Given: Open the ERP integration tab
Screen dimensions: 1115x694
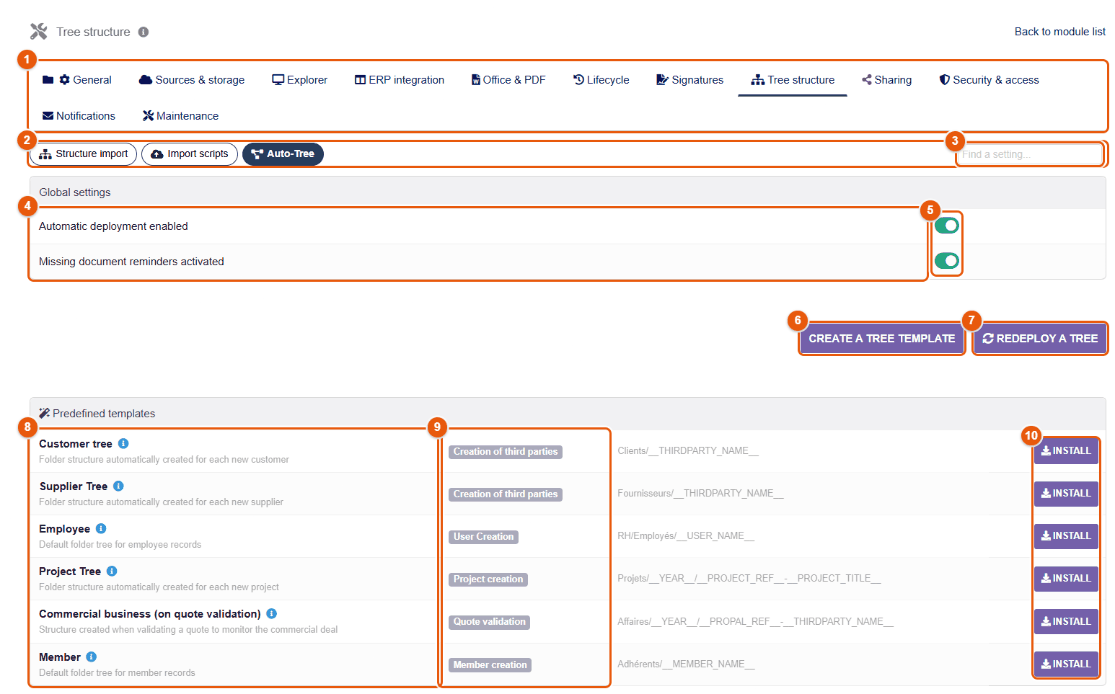Looking at the screenshot, I should [400, 80].
